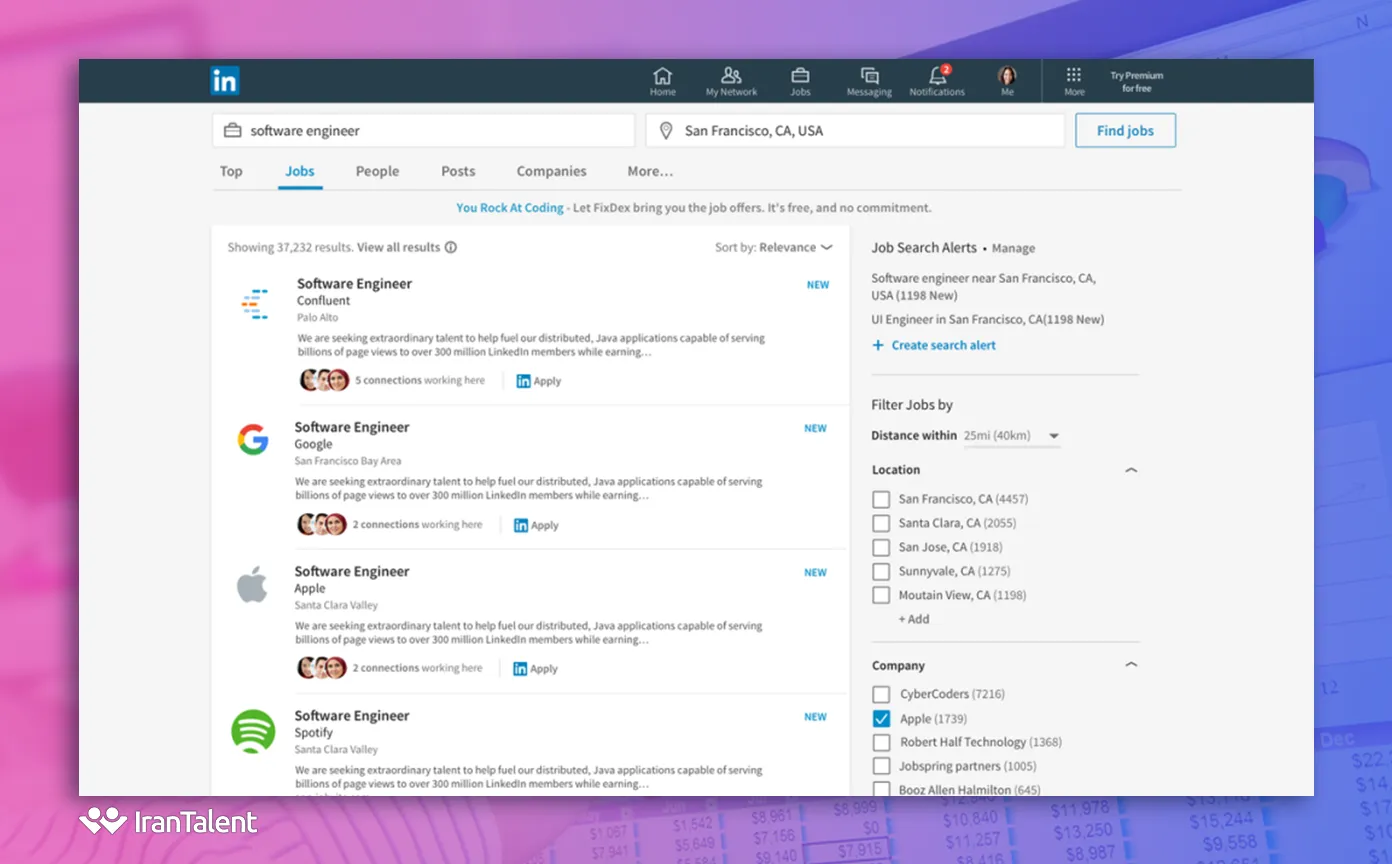Click the briefcase icon in search box

pyautogui.click(x=232, y=131)
